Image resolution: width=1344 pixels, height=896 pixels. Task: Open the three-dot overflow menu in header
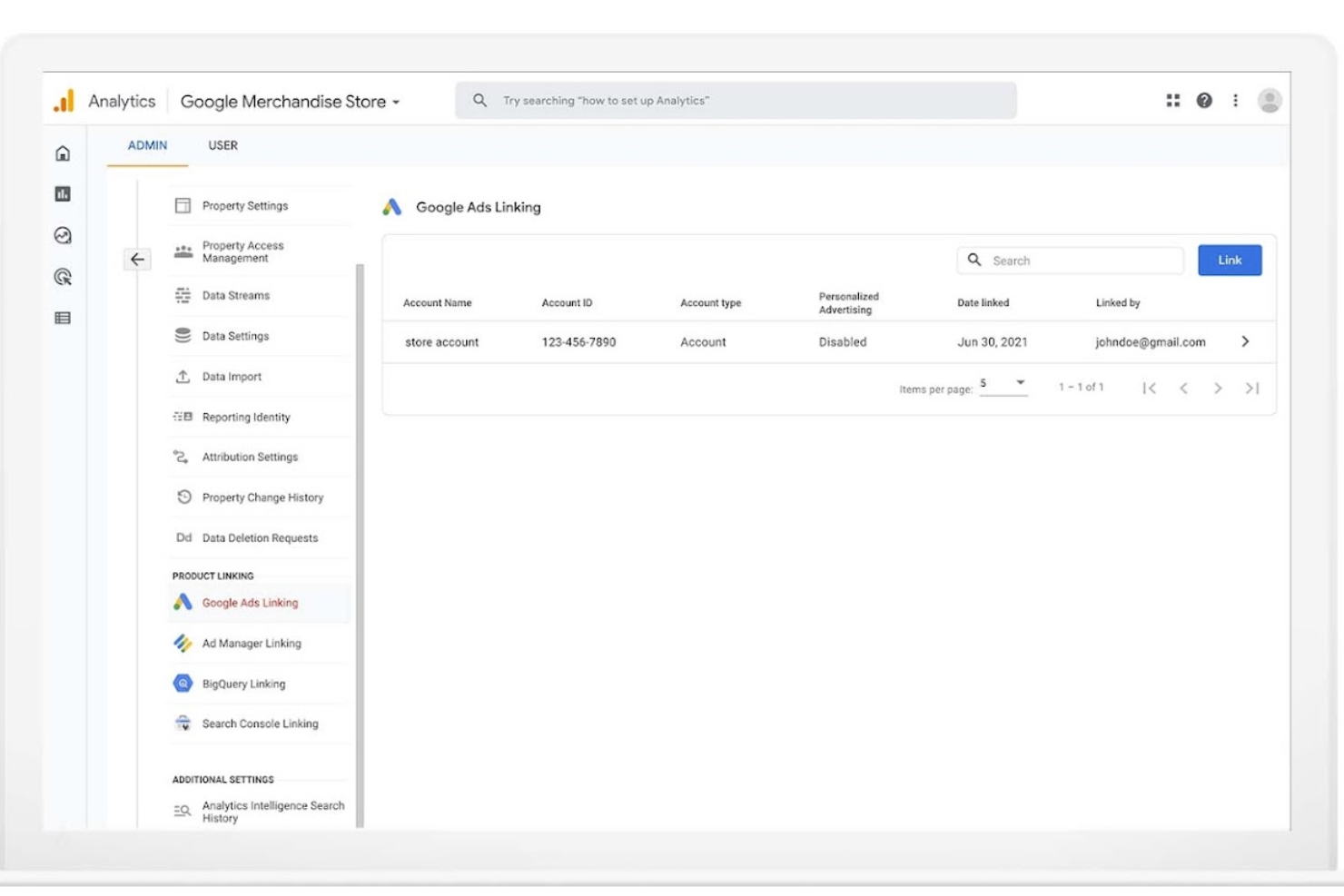[1235, 101]
